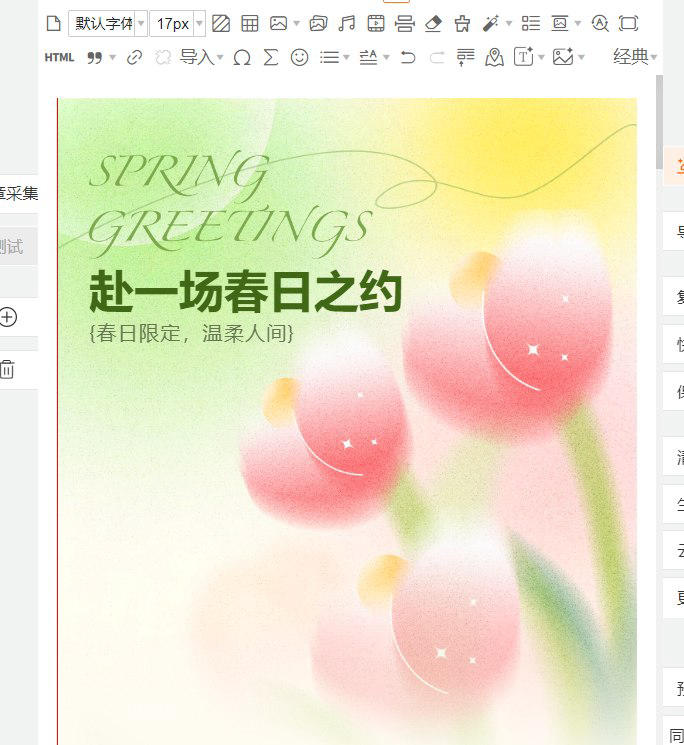Select the eraser clear-format tool

432,23
